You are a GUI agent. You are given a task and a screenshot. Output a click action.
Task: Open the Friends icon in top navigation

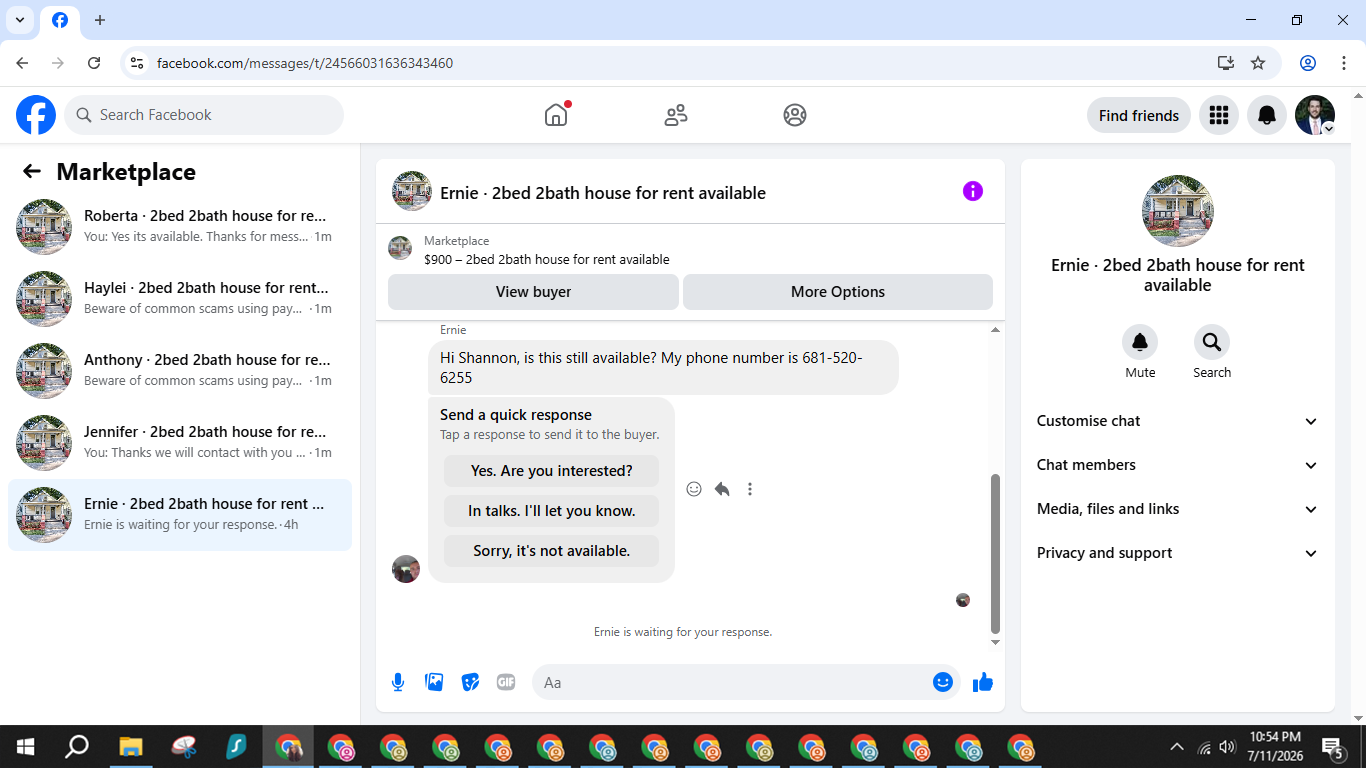676,115
